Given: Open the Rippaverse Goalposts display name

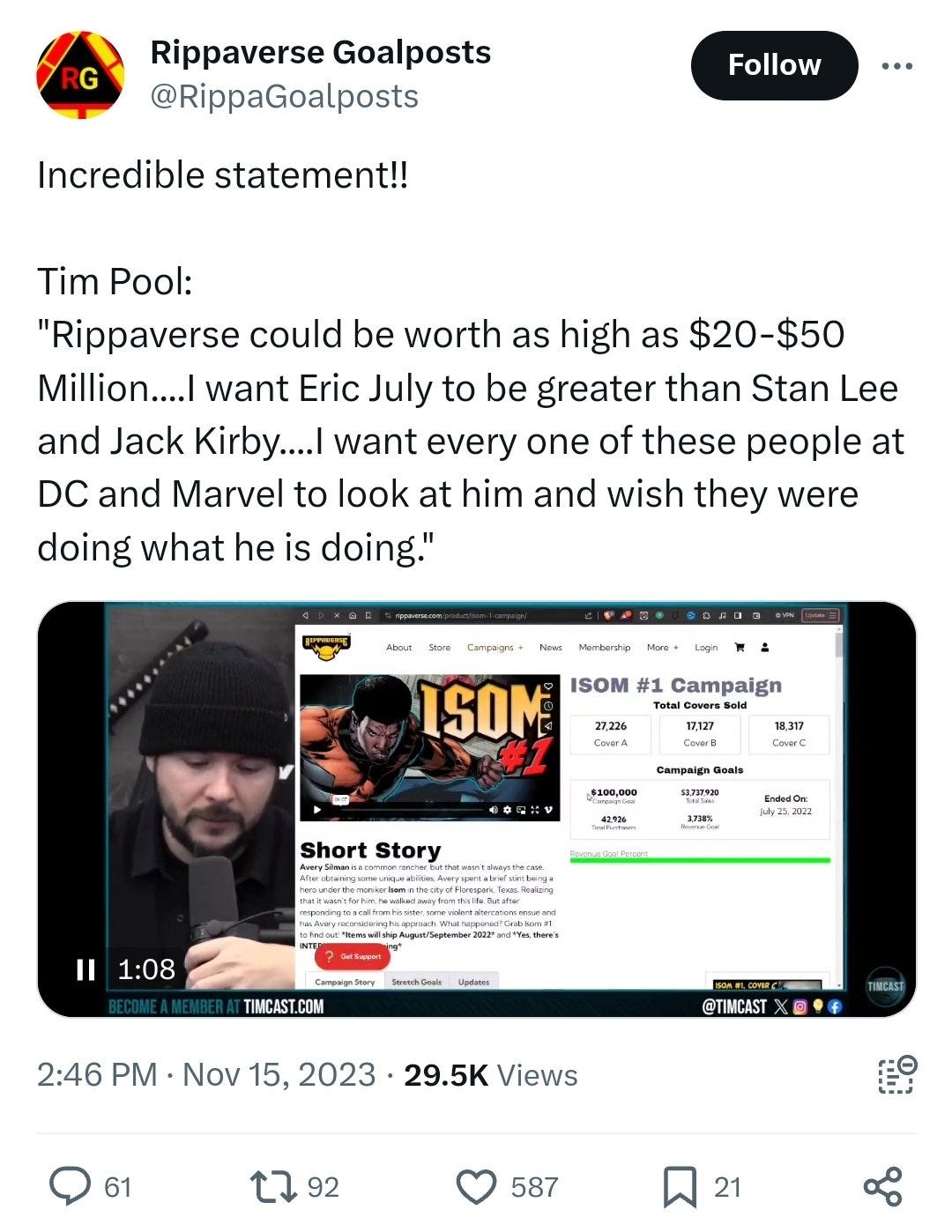Looking at the screenshot, I should pyautogui.click(x=321, y=52).
